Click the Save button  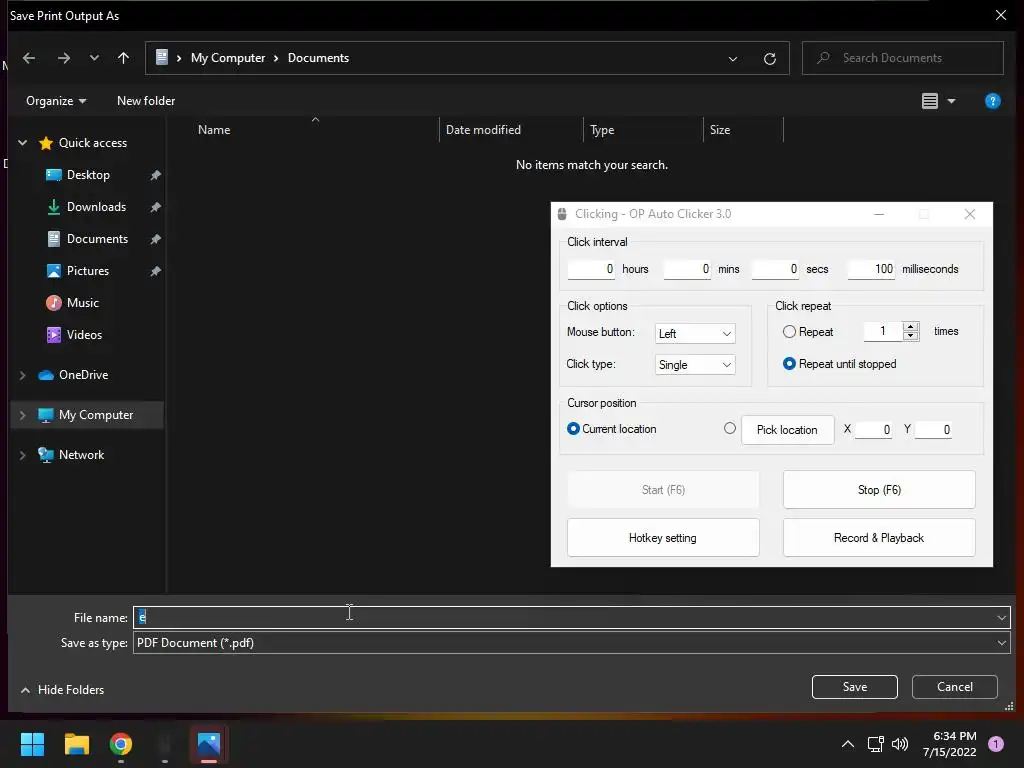coord(854,687)
